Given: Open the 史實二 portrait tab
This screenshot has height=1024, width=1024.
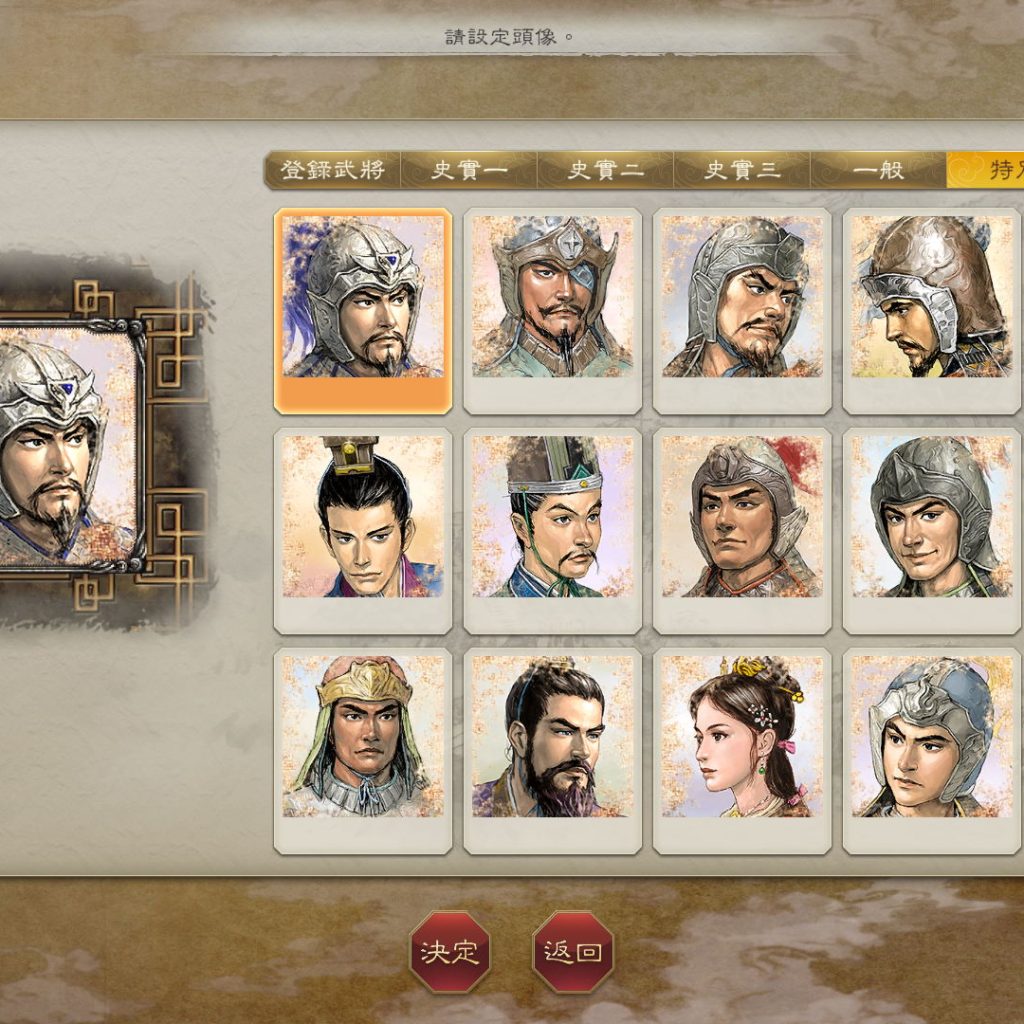Looking at the screenshot, I should pos(605,170).
